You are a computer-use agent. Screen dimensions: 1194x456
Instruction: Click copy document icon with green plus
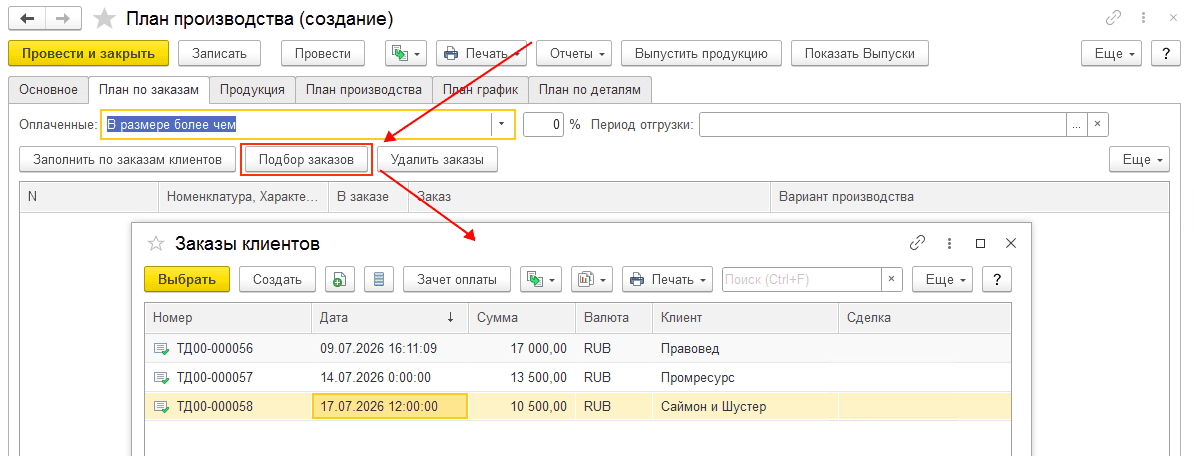pos(340,279)
